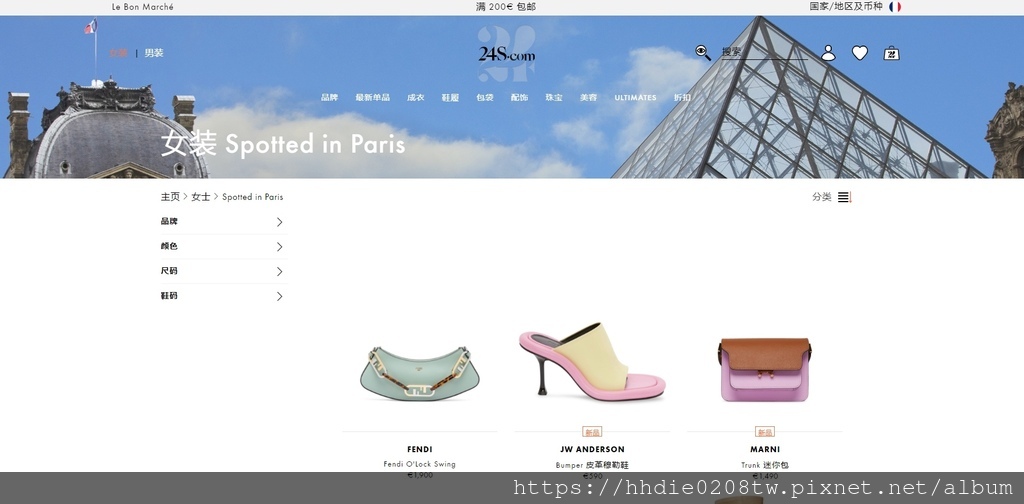Screen dimensions: 1024x504
Task: Click the Spotted in Paris breadcrumb
Action: pos(253,197)
